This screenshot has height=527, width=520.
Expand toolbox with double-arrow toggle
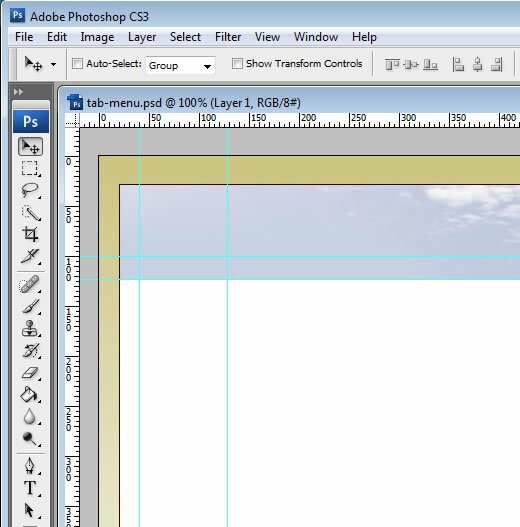coord(18,92)
